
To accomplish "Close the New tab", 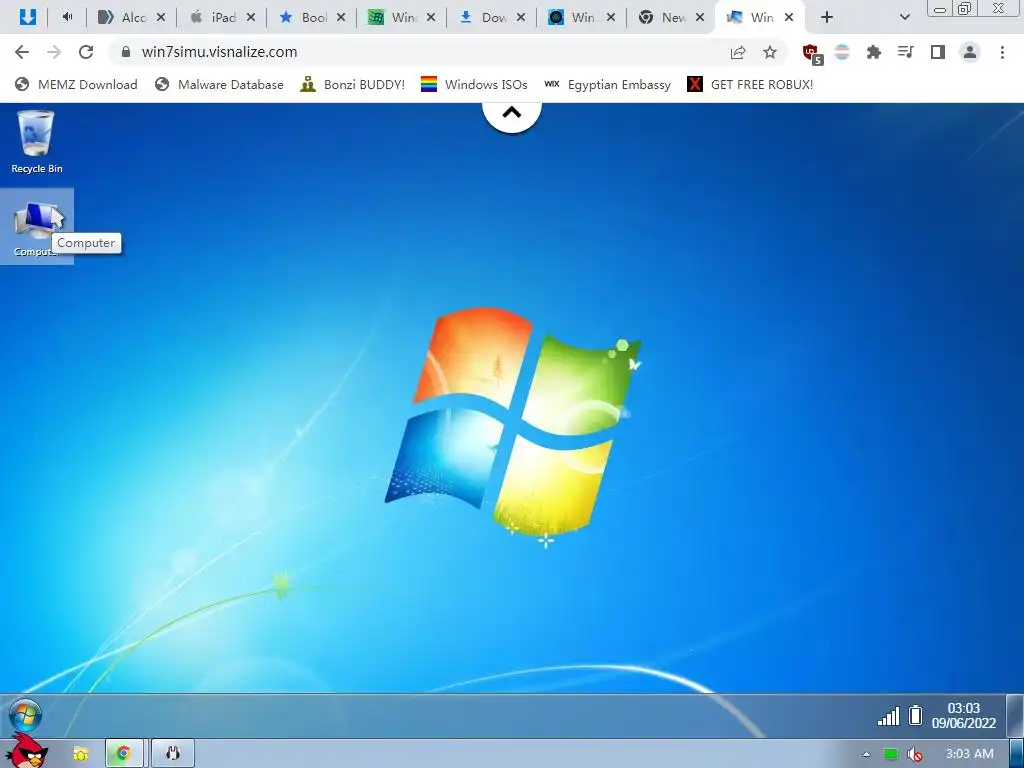I will coord(700,18).
